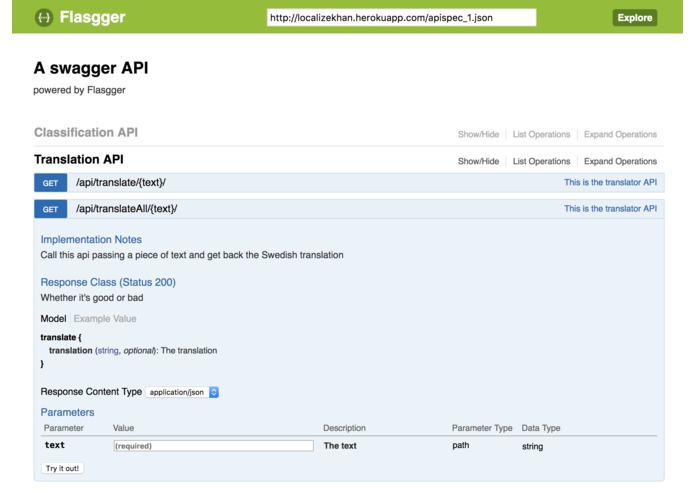
Task: Click the 'A swagger API' title
Action: 91,68
